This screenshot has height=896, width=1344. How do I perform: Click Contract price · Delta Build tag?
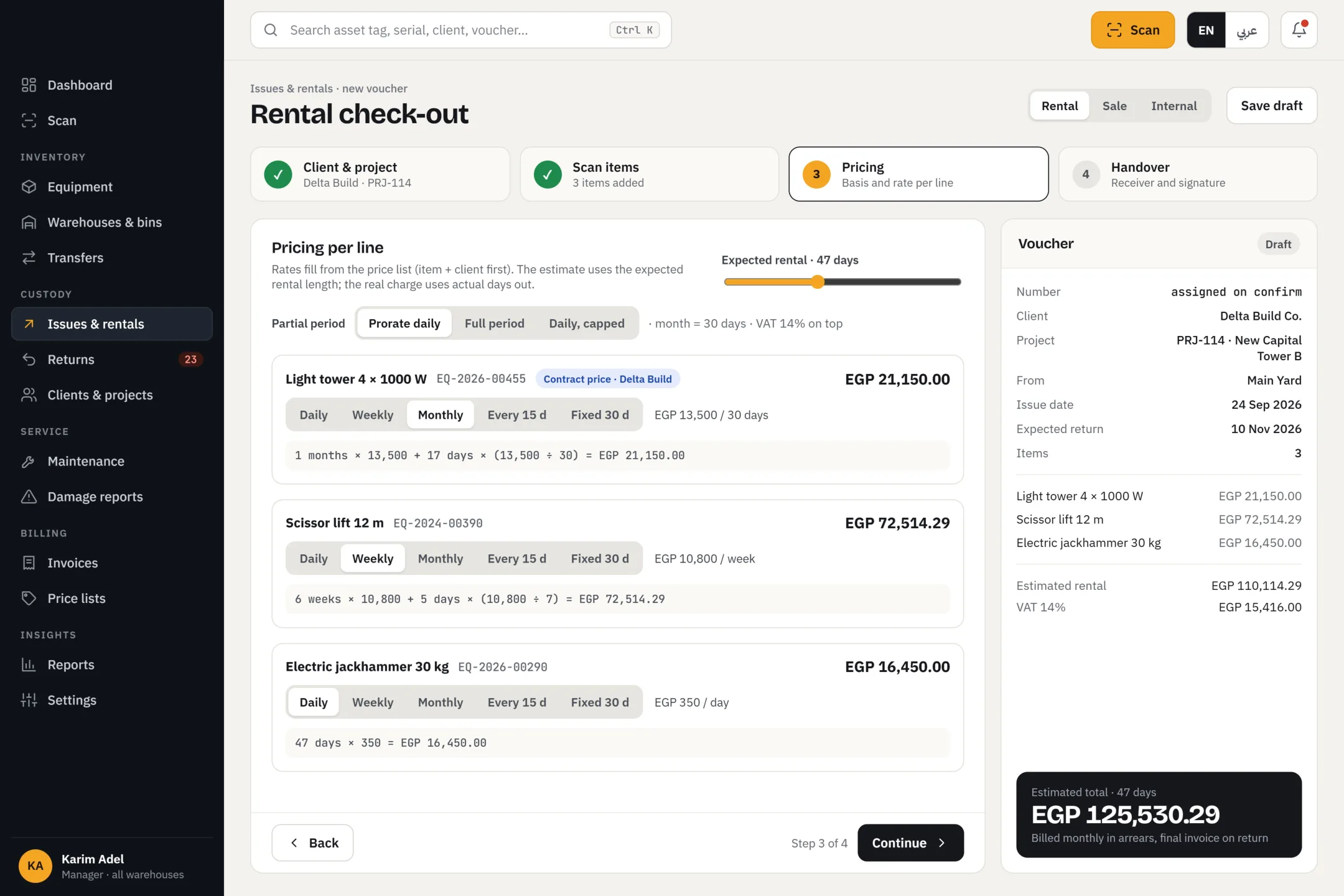point(607,379)
